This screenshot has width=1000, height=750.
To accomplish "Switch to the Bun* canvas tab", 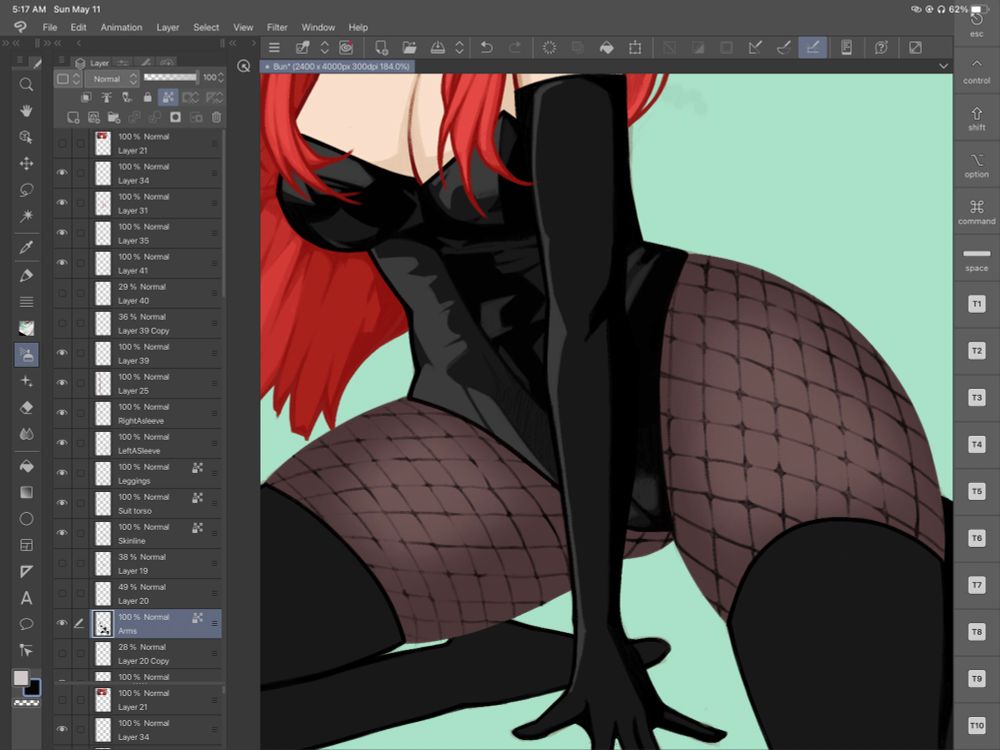I will (x=338, y=66).
